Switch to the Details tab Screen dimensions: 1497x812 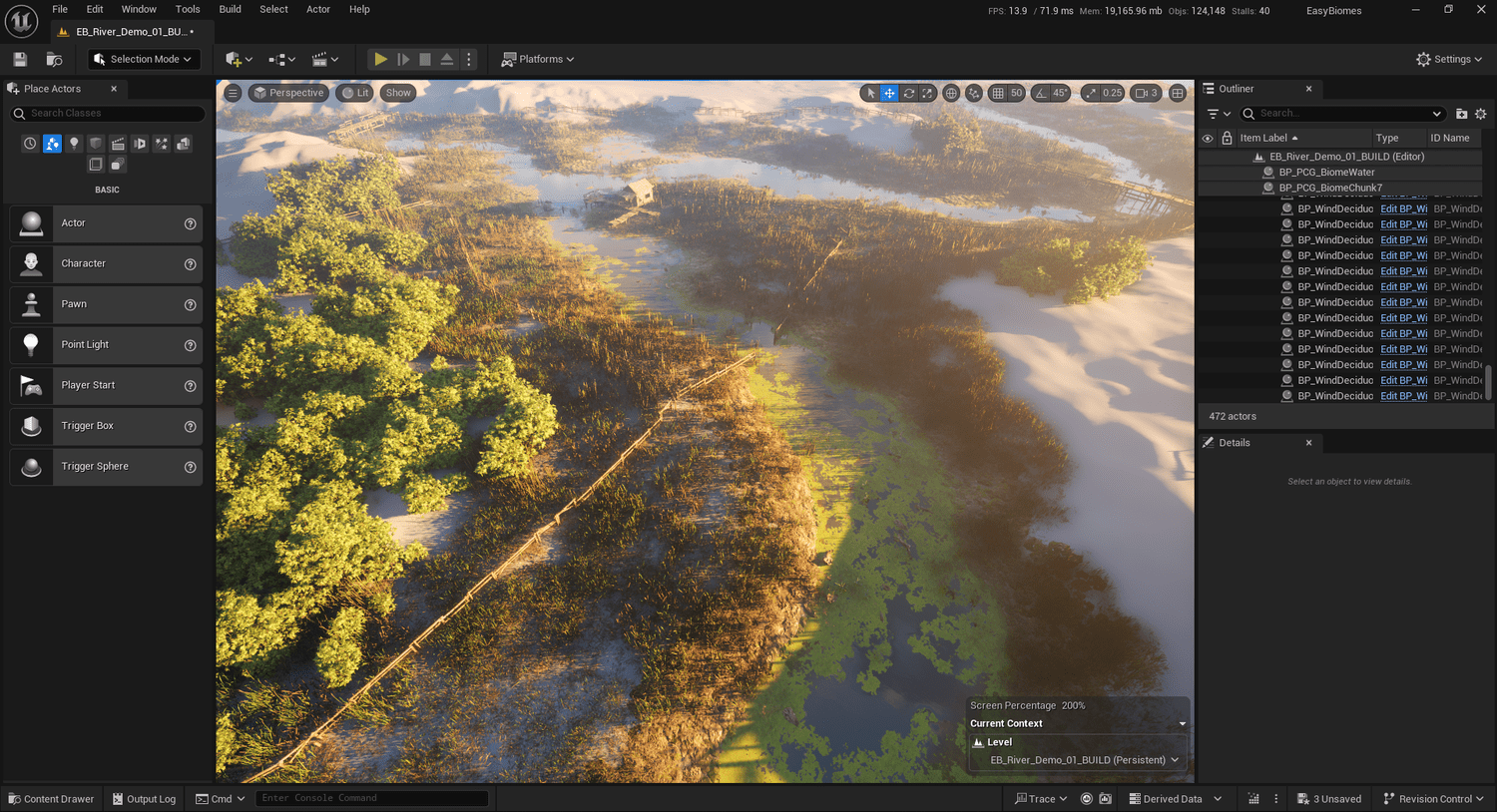pos(1235,442)
